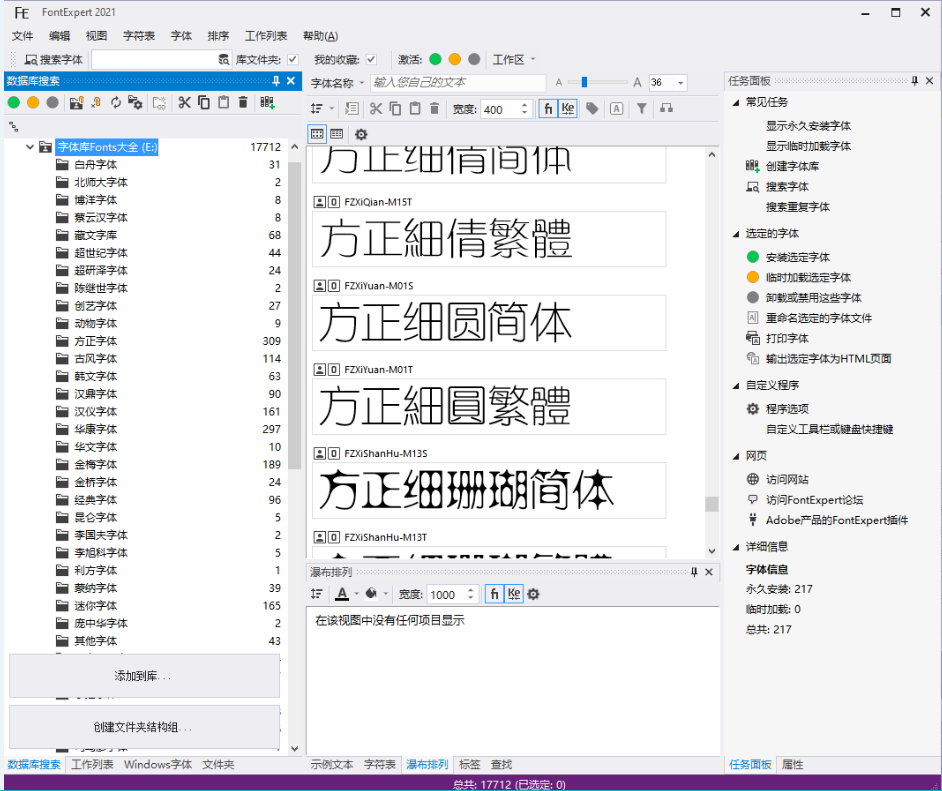The image size is (942, 791).
Task: Click 安装选定字体 in task panel
Action: click(797, 257)
